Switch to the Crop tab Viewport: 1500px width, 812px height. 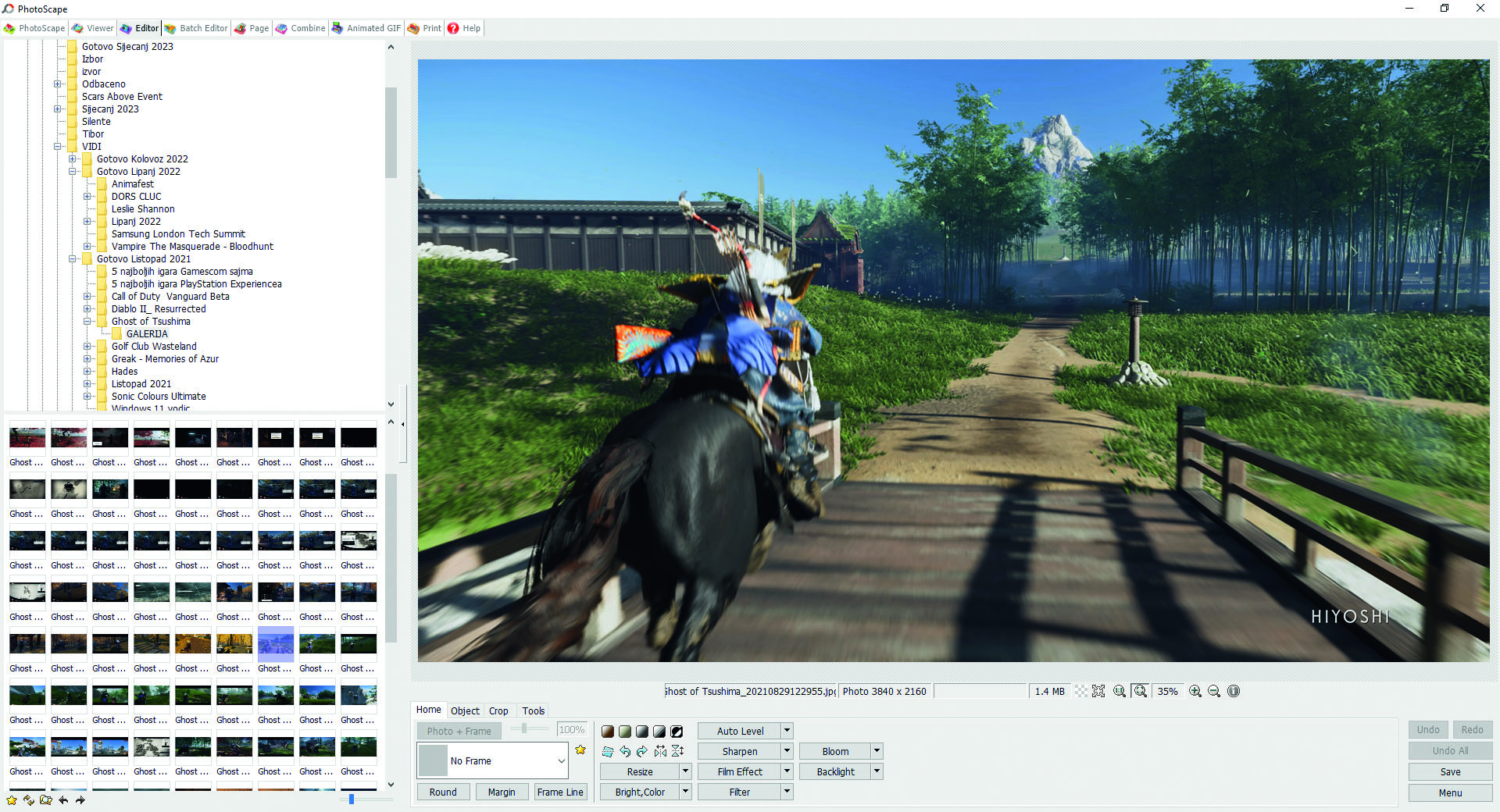[498, 710]
